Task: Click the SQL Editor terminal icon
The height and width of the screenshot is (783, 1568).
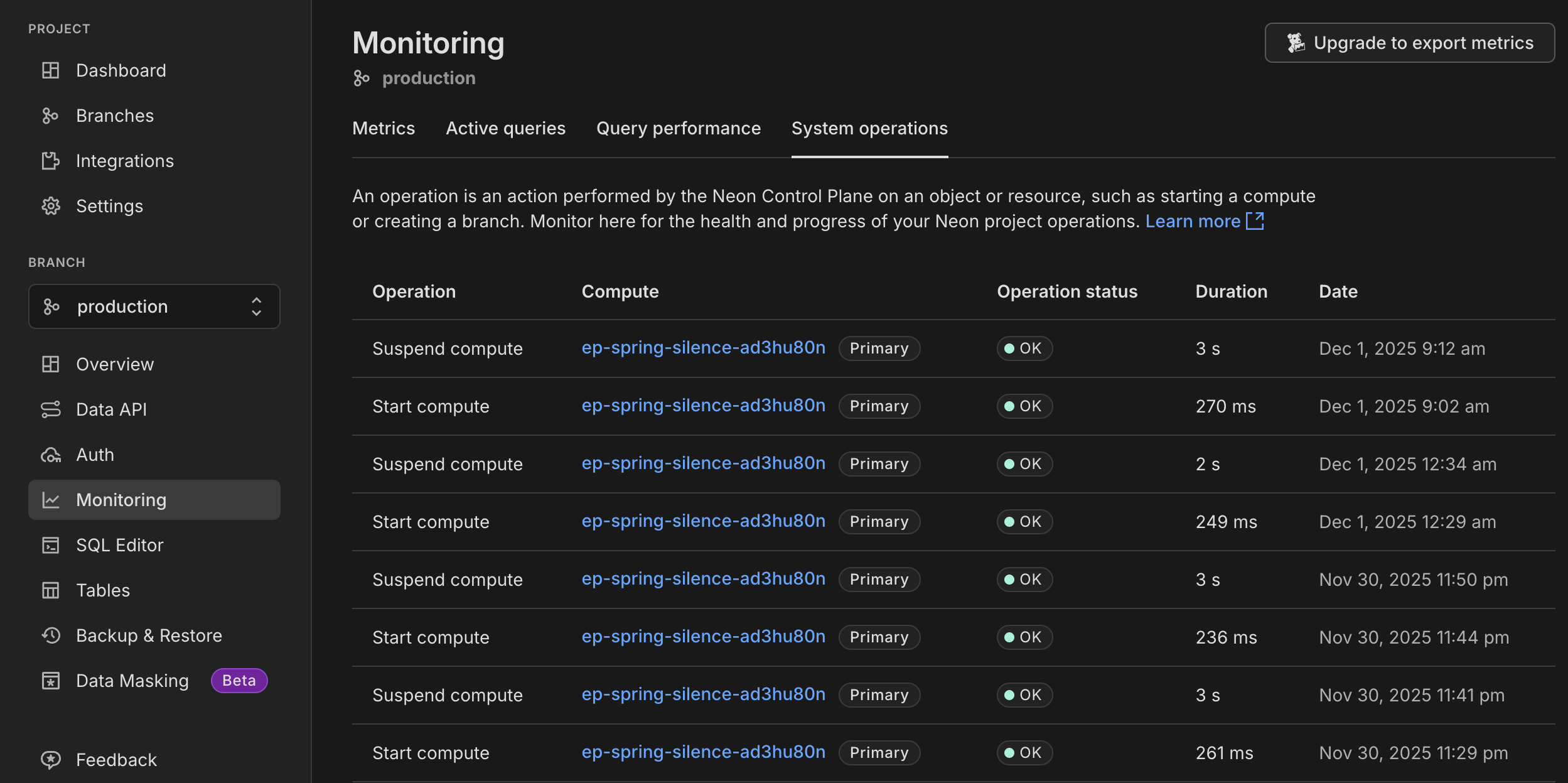Action: click(x=50, y=545)
